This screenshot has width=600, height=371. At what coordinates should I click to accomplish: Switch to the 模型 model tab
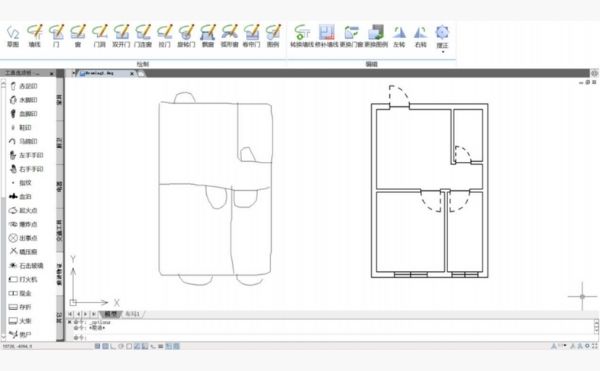(110, 314)
